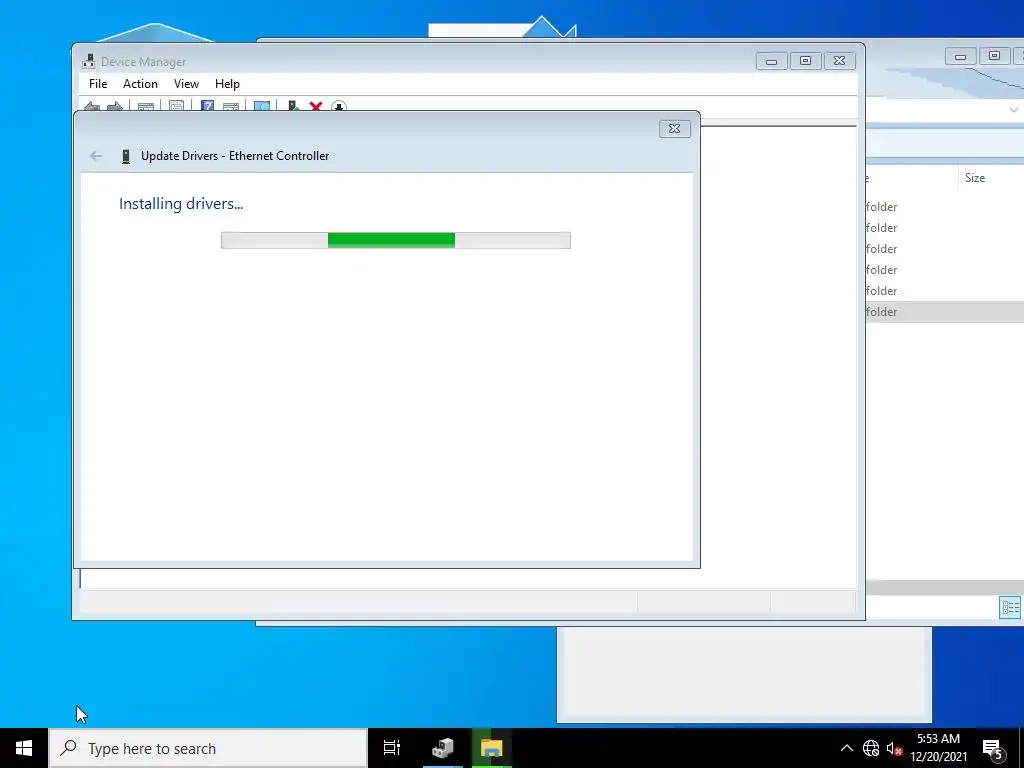The width and height of the screenshot is (1024, 768).
Task: Open the File menu in Device Manager
Action: pos(98,84)
